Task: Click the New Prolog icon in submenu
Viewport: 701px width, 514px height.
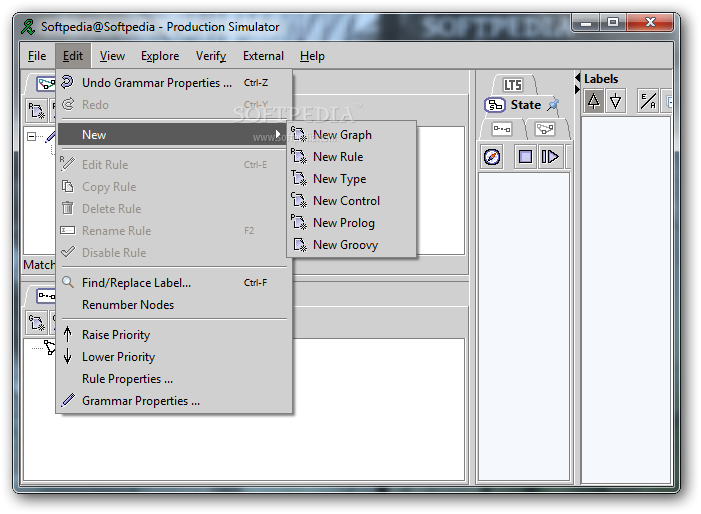Action: click(299, 222)
